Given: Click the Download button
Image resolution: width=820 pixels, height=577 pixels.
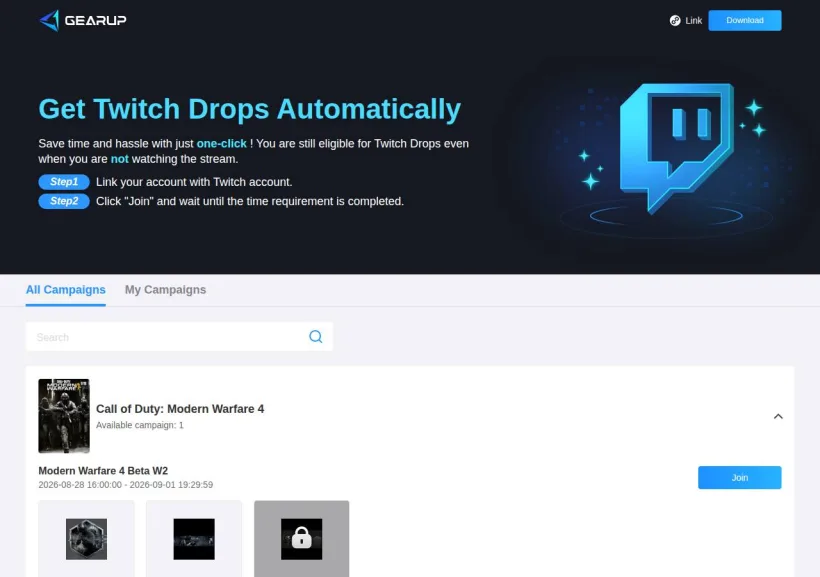Looking at the screenshot, I should [745, 20].
